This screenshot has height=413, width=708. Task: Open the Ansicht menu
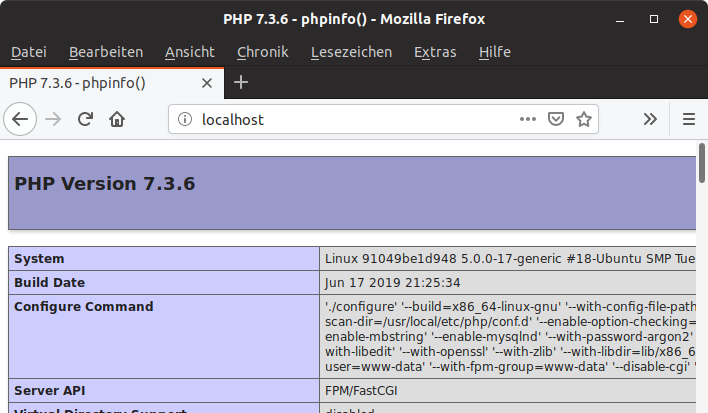[190, 52]
